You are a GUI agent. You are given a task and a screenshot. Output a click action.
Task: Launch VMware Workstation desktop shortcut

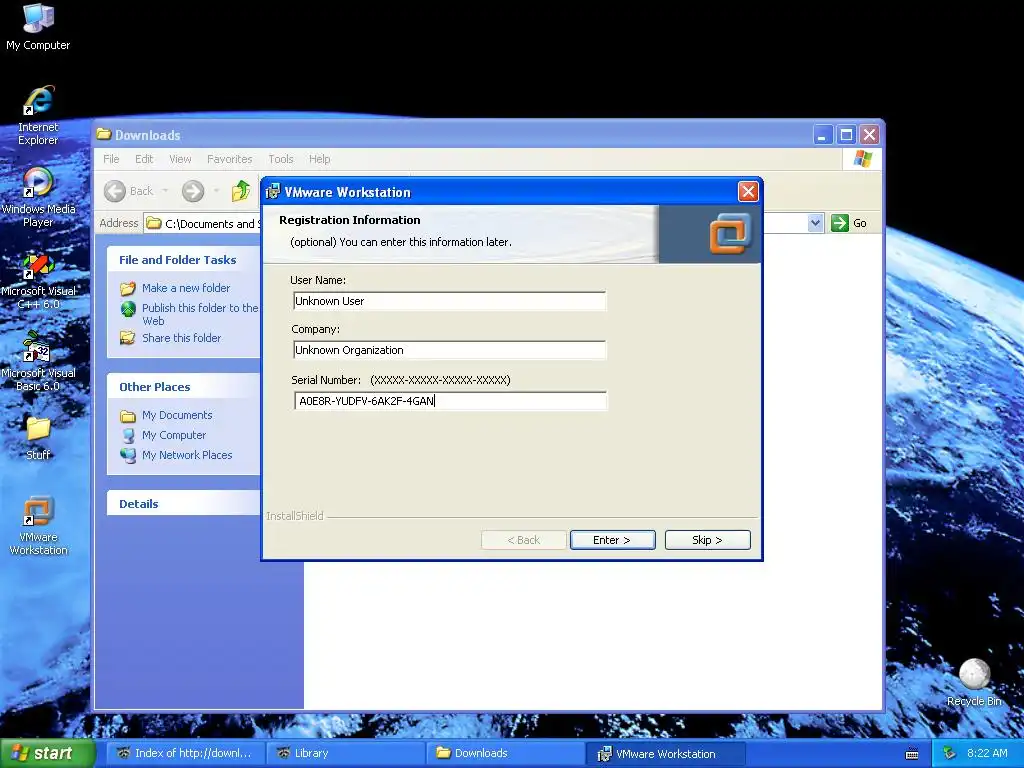click(x=38, y=525)
